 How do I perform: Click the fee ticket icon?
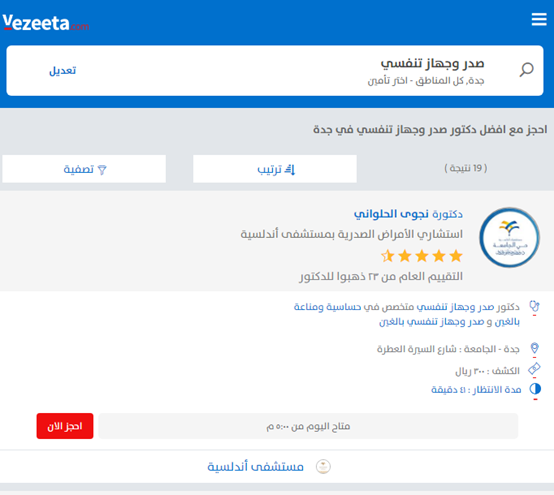pos(534,369)
